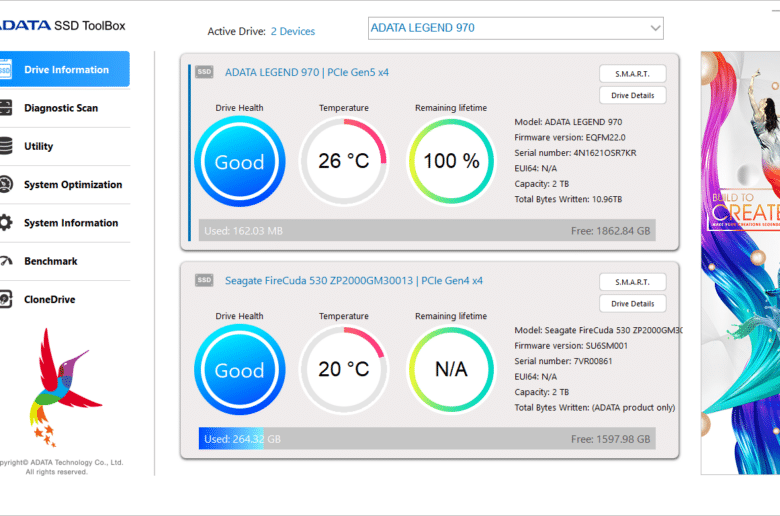Screen dimensions: 780x516
Task: Click the ADATA drive Good health gauge
Action: coord(240,161)
